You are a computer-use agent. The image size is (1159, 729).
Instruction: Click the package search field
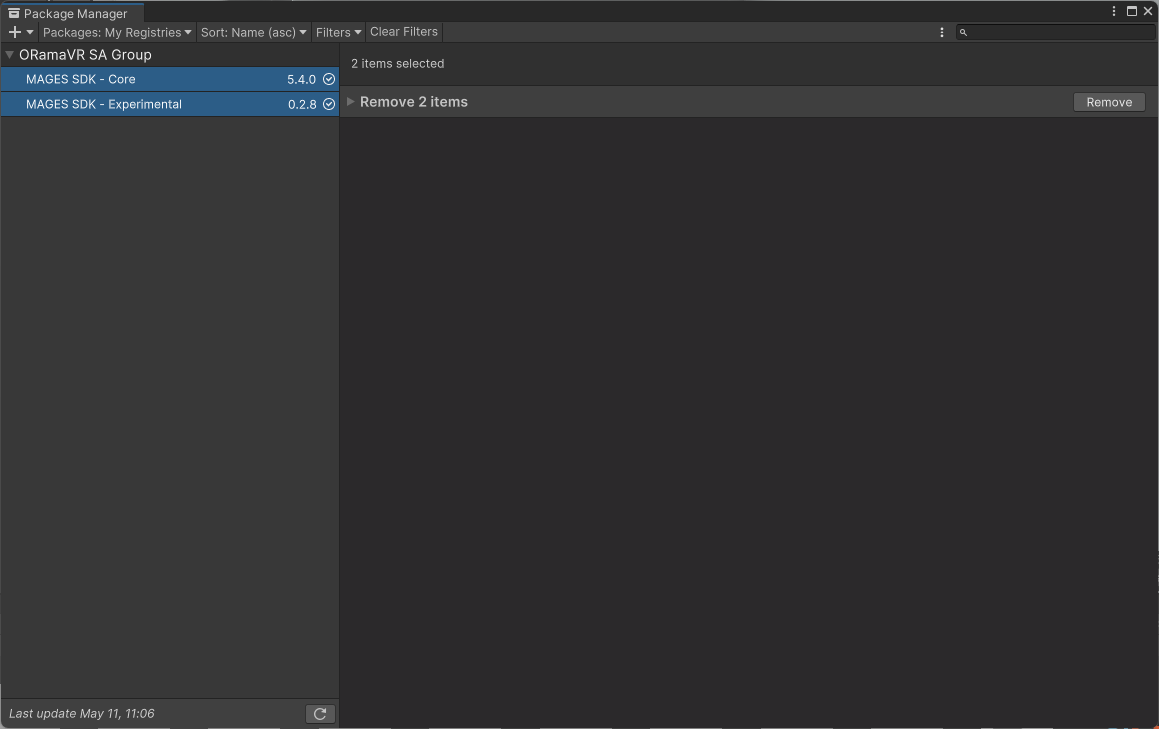1056,33
